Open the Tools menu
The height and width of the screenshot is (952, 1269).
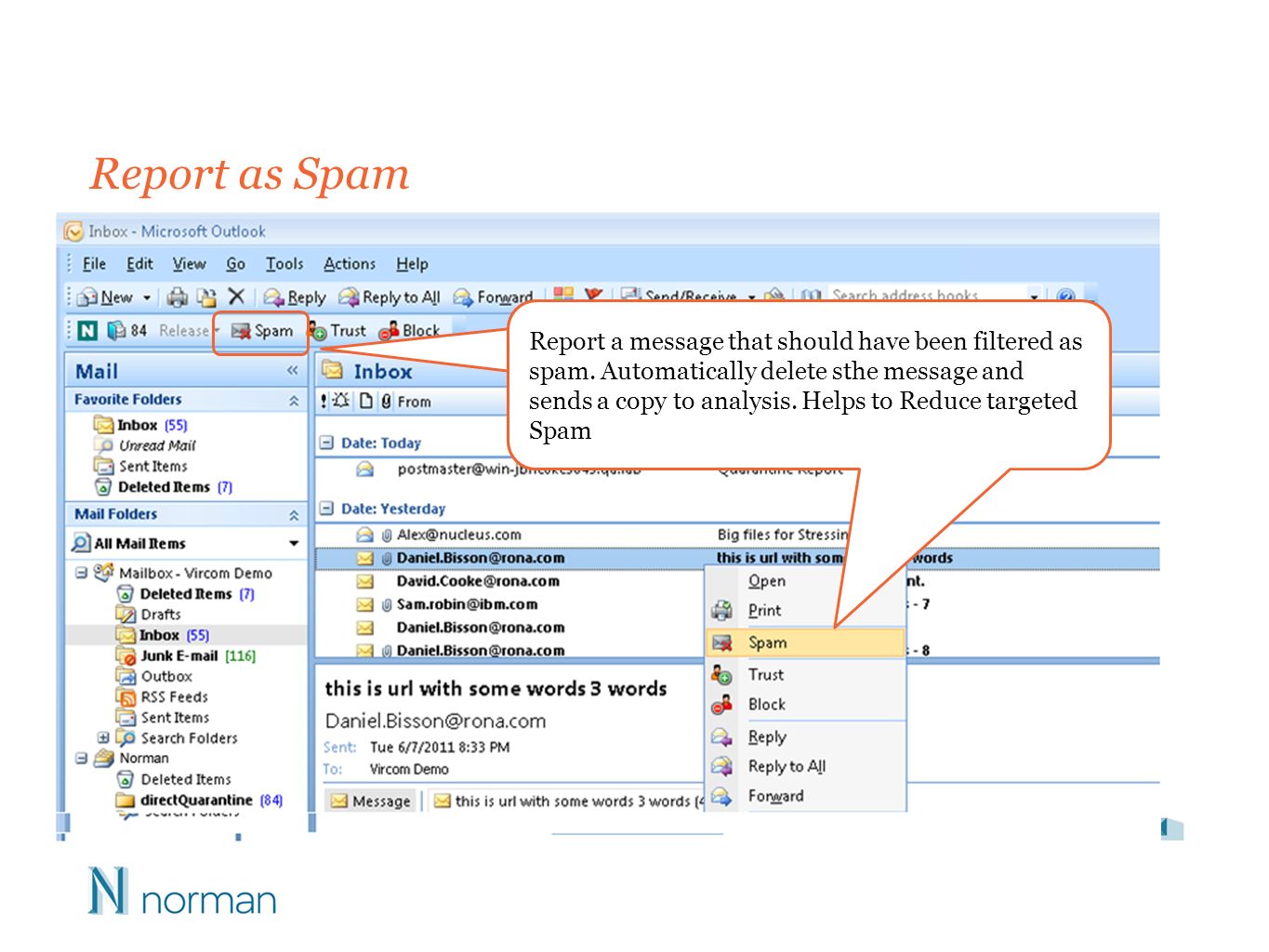[x=284, y=264]
